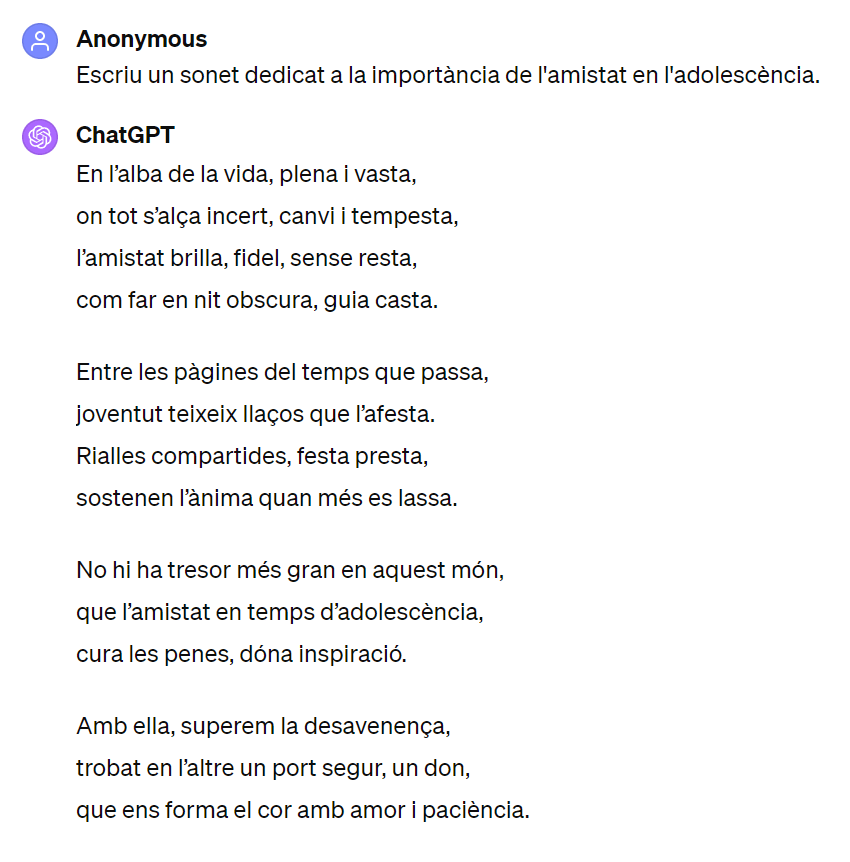The image size is (850, 862).
Task: Click the line 'cura les penes, dóna inspiració'
Action: pos(242,655)
